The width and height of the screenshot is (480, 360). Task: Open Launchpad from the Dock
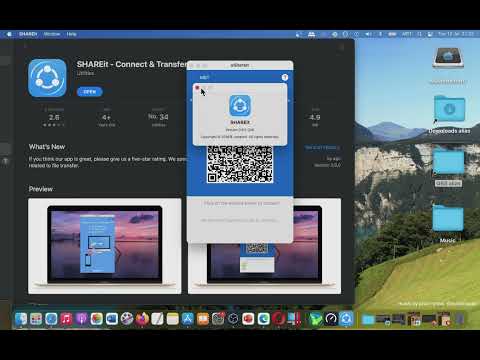(36, 319)
